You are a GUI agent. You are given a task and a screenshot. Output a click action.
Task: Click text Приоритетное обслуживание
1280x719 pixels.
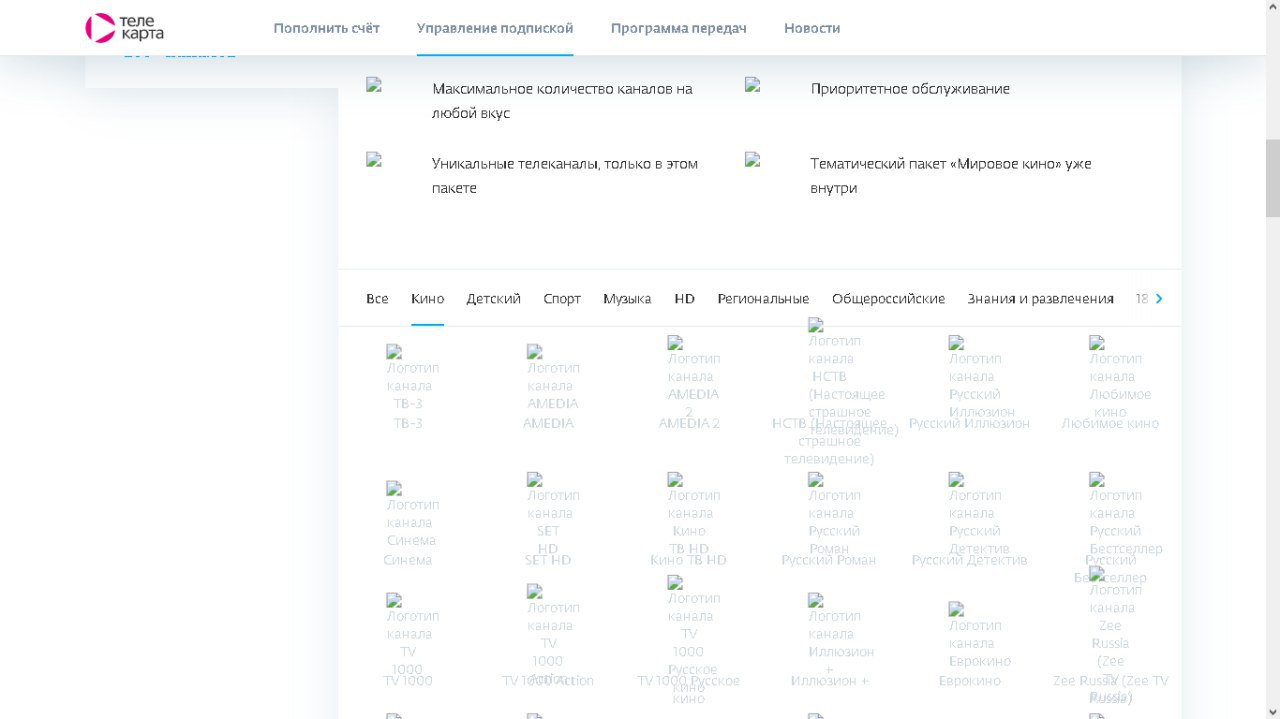click(910, 89)
